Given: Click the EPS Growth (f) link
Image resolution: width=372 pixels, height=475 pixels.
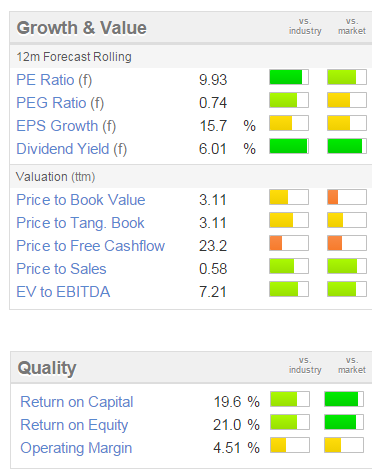Looking at the screenshot, I should [x=66, y=126].
